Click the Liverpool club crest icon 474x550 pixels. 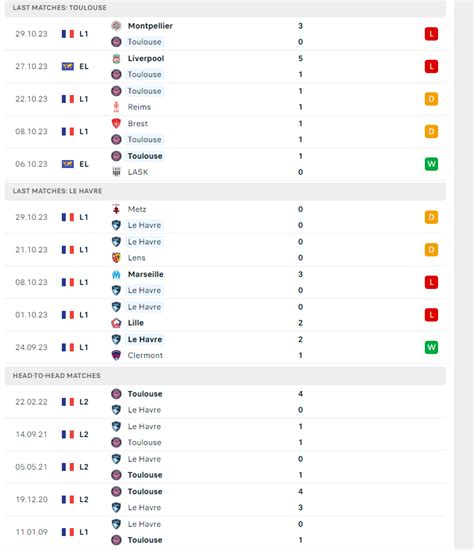(116, 59)
